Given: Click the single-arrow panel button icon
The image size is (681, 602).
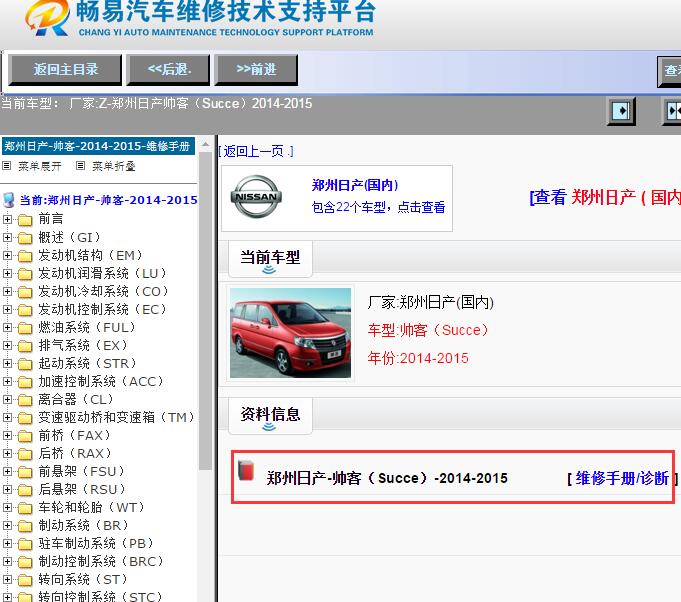Looking at the screenshot, I should (621, 111).
